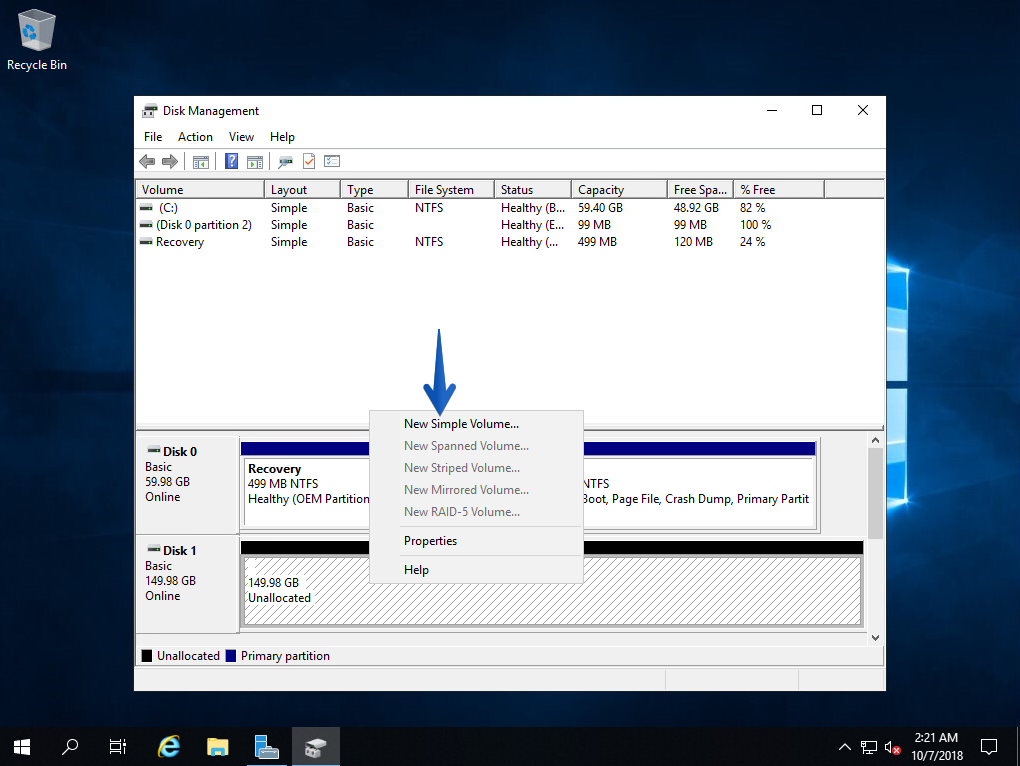Click the Disk Management title bar icon

(x=150, y=111)
